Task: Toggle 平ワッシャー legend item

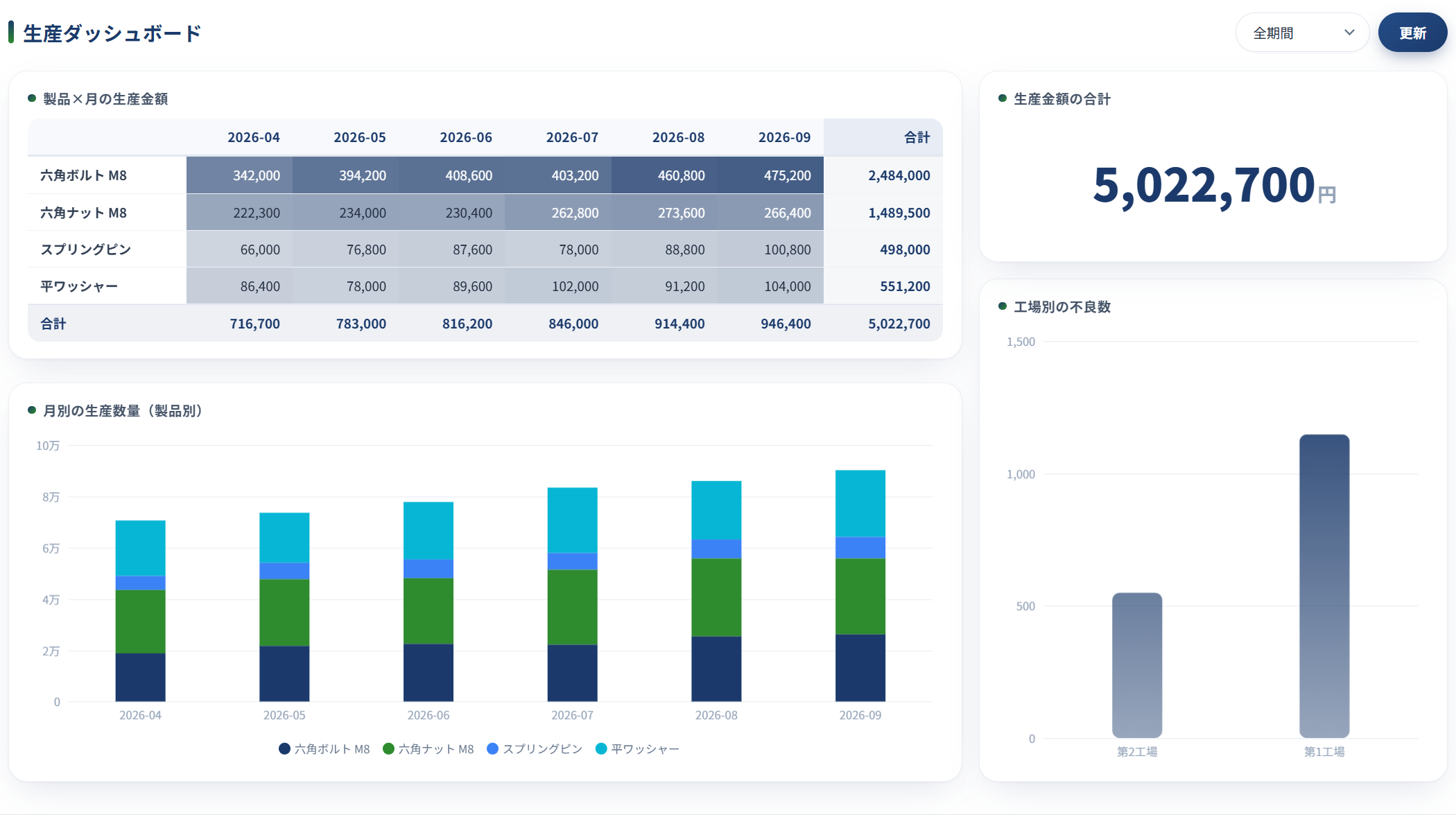Action: click(637, 749)
